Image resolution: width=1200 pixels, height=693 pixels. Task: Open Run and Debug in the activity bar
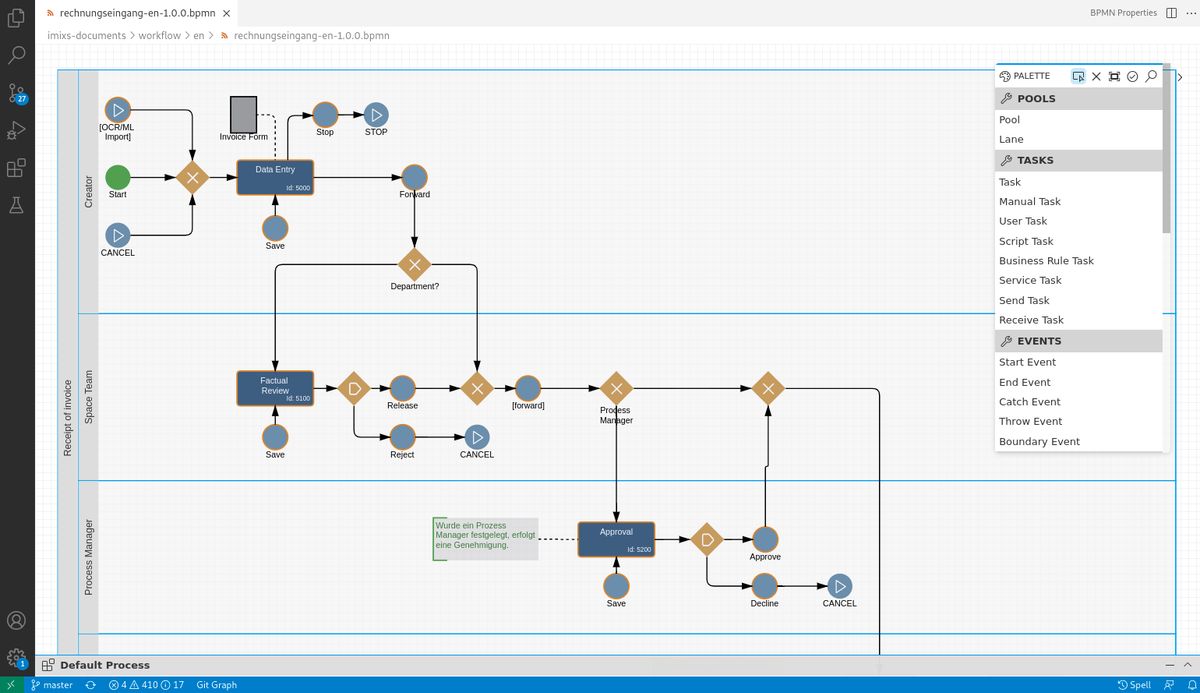point(14,130)
